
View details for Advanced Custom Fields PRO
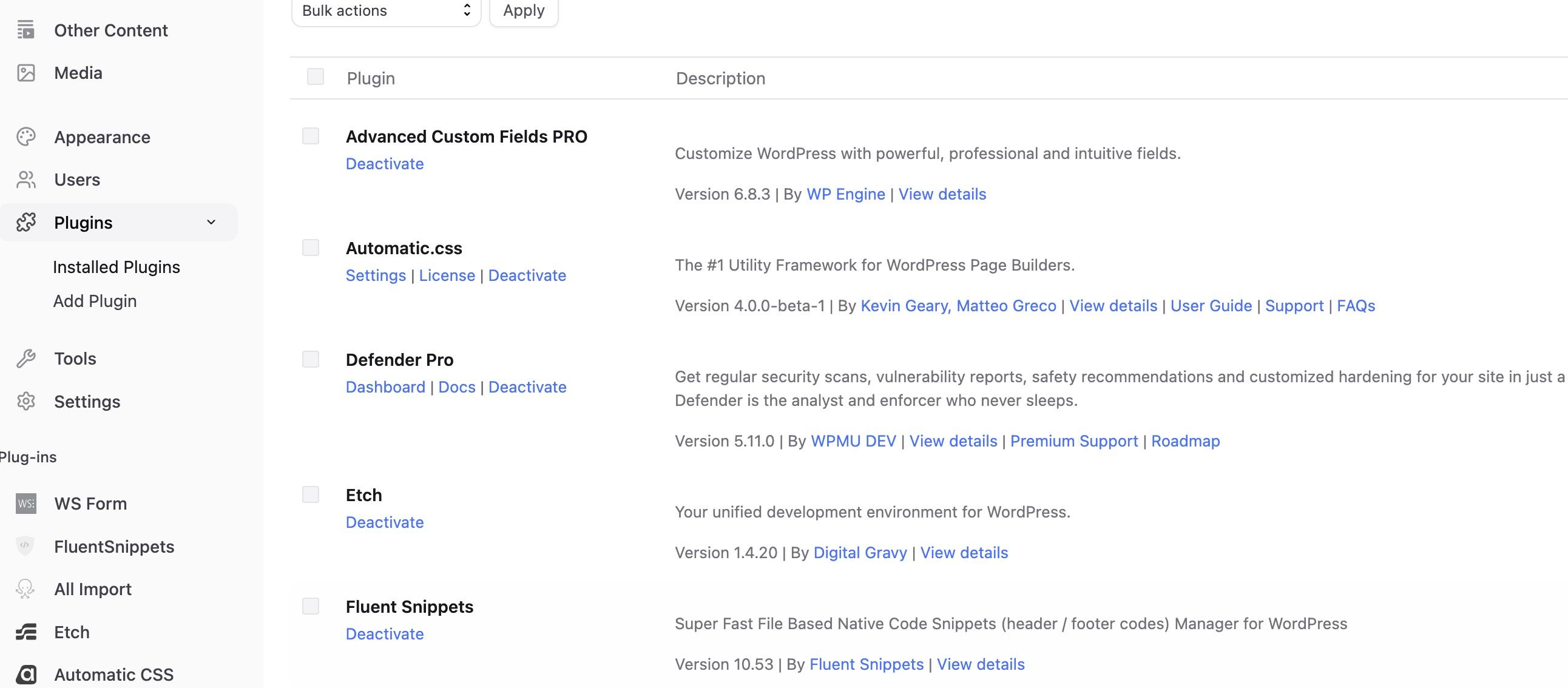point(942,194)
